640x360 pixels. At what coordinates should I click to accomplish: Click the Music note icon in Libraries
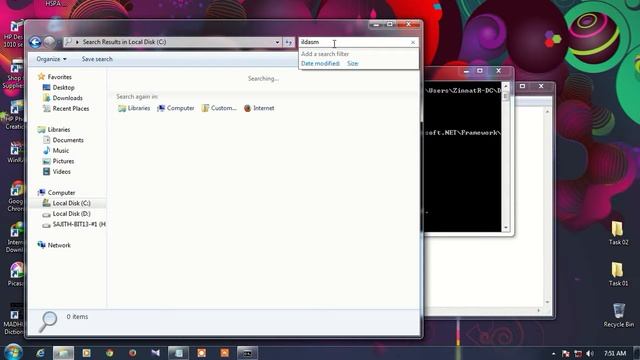point(47,151)
